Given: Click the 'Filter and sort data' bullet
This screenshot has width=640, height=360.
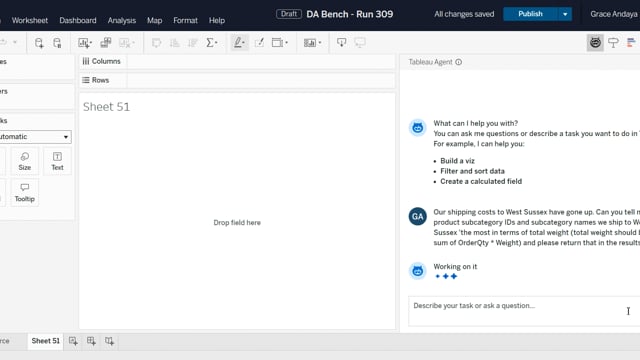Looking at the screenshot, I should pyautogui.click(x=472, y=171).
